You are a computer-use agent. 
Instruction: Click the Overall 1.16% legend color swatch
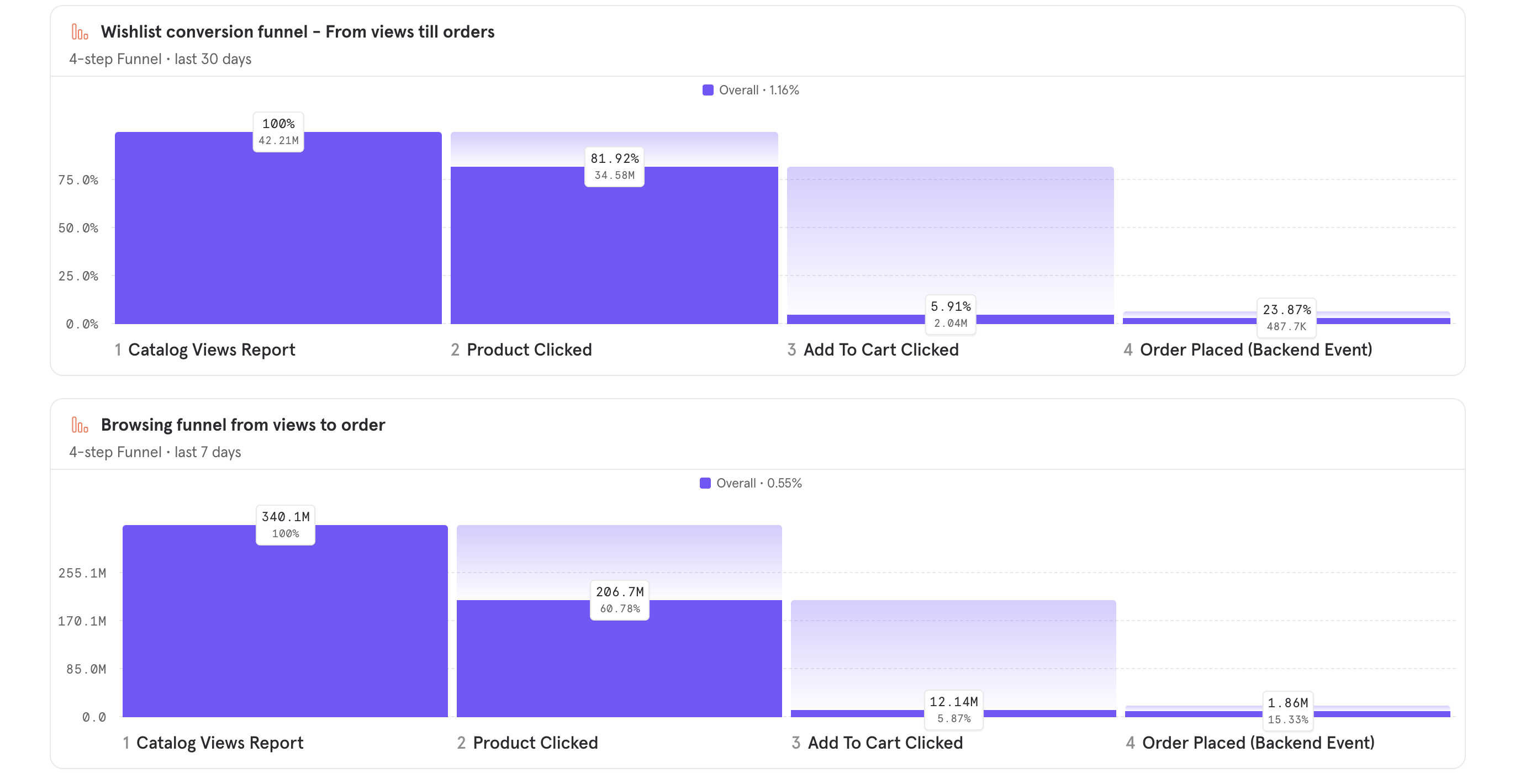(x=708, y=90)
